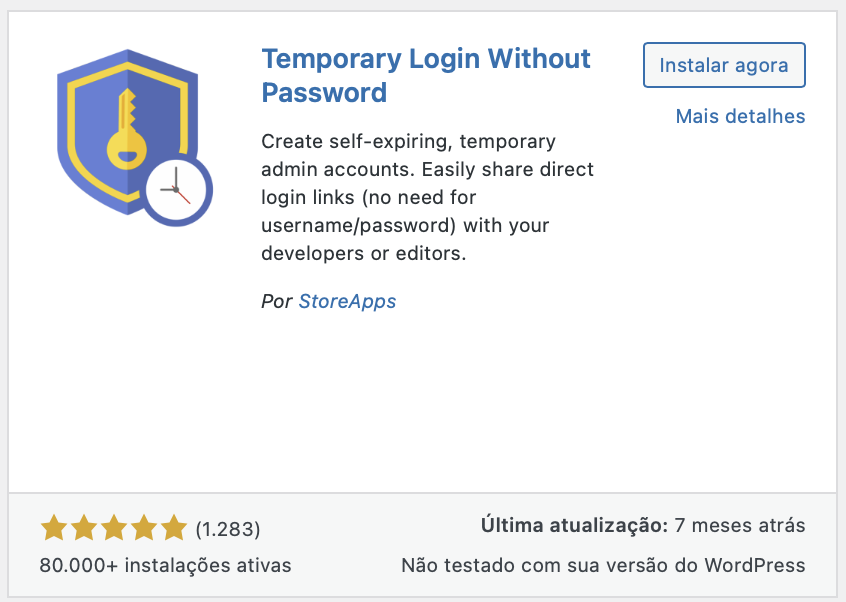Click the 7 meses atrás text
The width and height of the screenshot is (846, 602).
pos(740,525)
